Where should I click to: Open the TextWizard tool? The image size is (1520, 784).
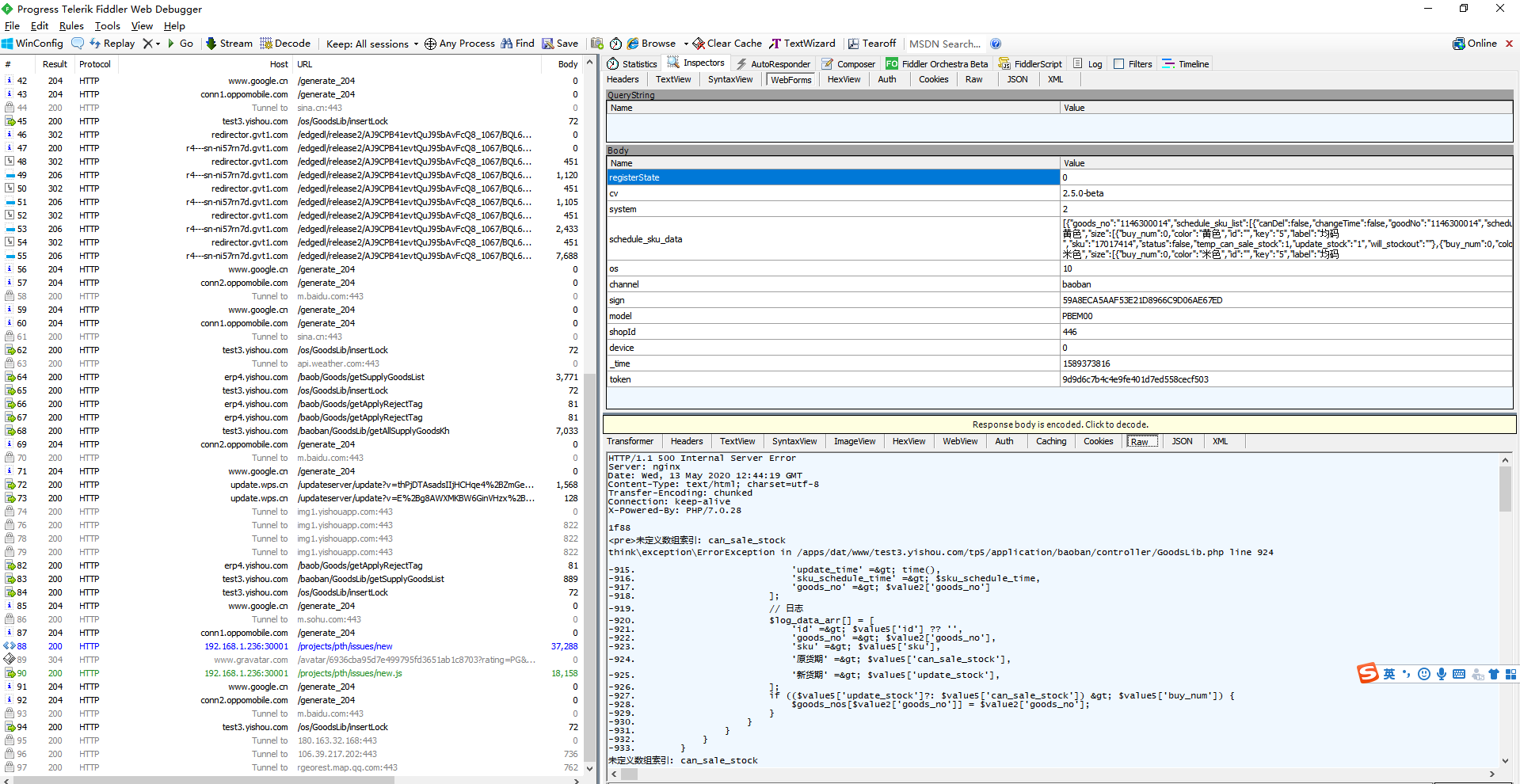pyautogui.click(x=802, y=44)
